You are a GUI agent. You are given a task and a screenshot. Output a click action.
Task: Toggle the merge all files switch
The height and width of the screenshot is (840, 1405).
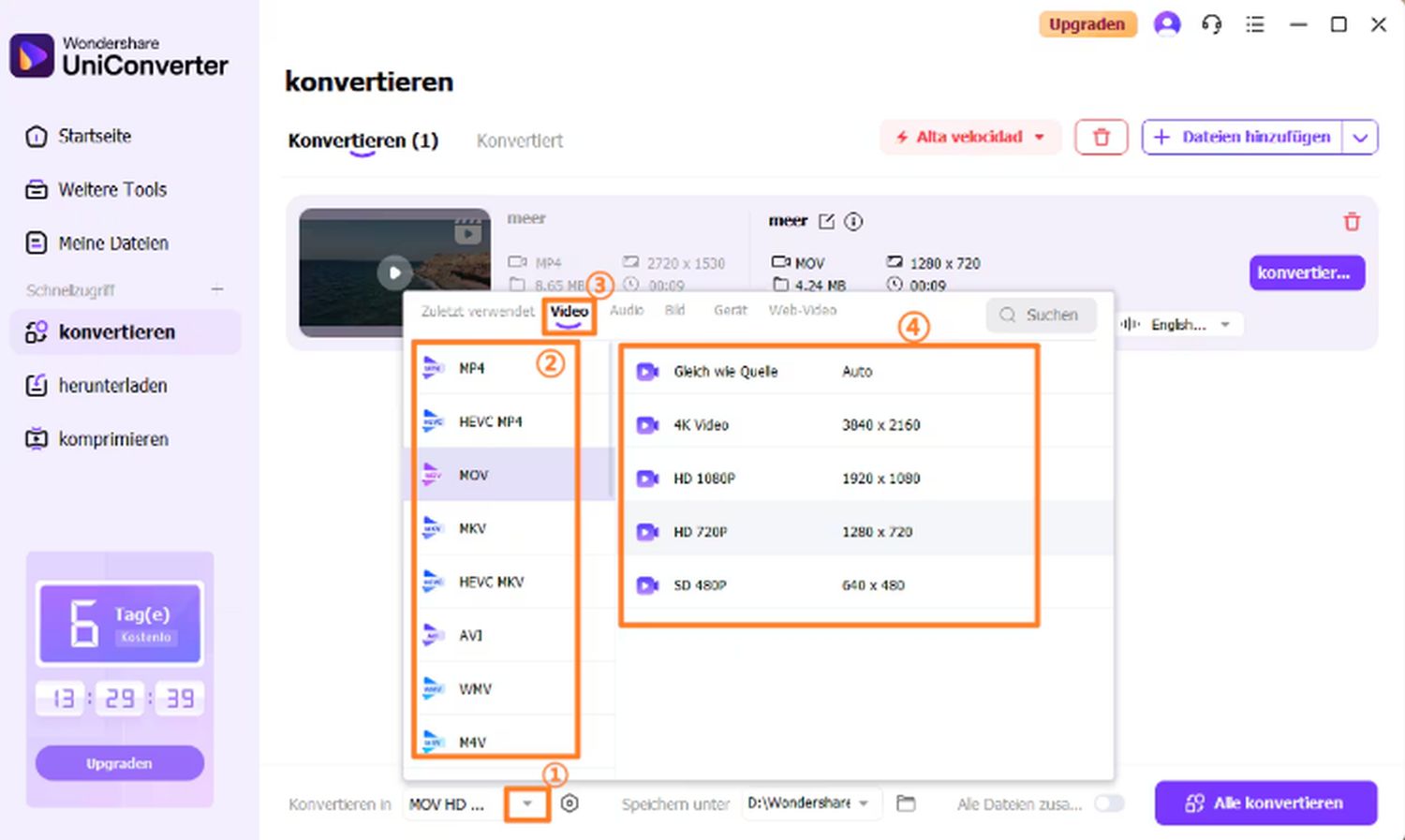pyautogui.click(x=1109, y=803)
